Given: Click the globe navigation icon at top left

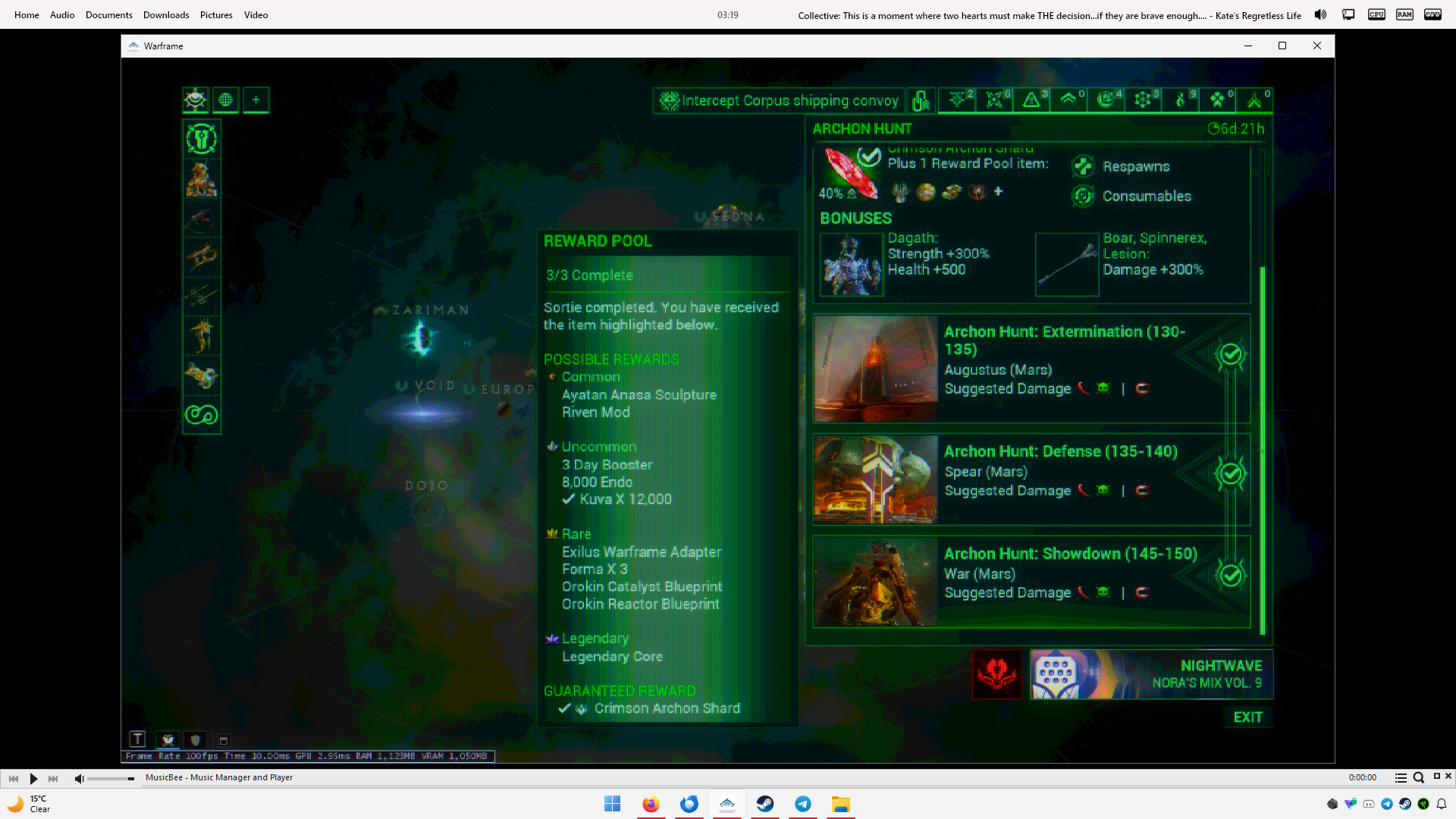Looking at the screenshot, I should [x=225, y=100].
